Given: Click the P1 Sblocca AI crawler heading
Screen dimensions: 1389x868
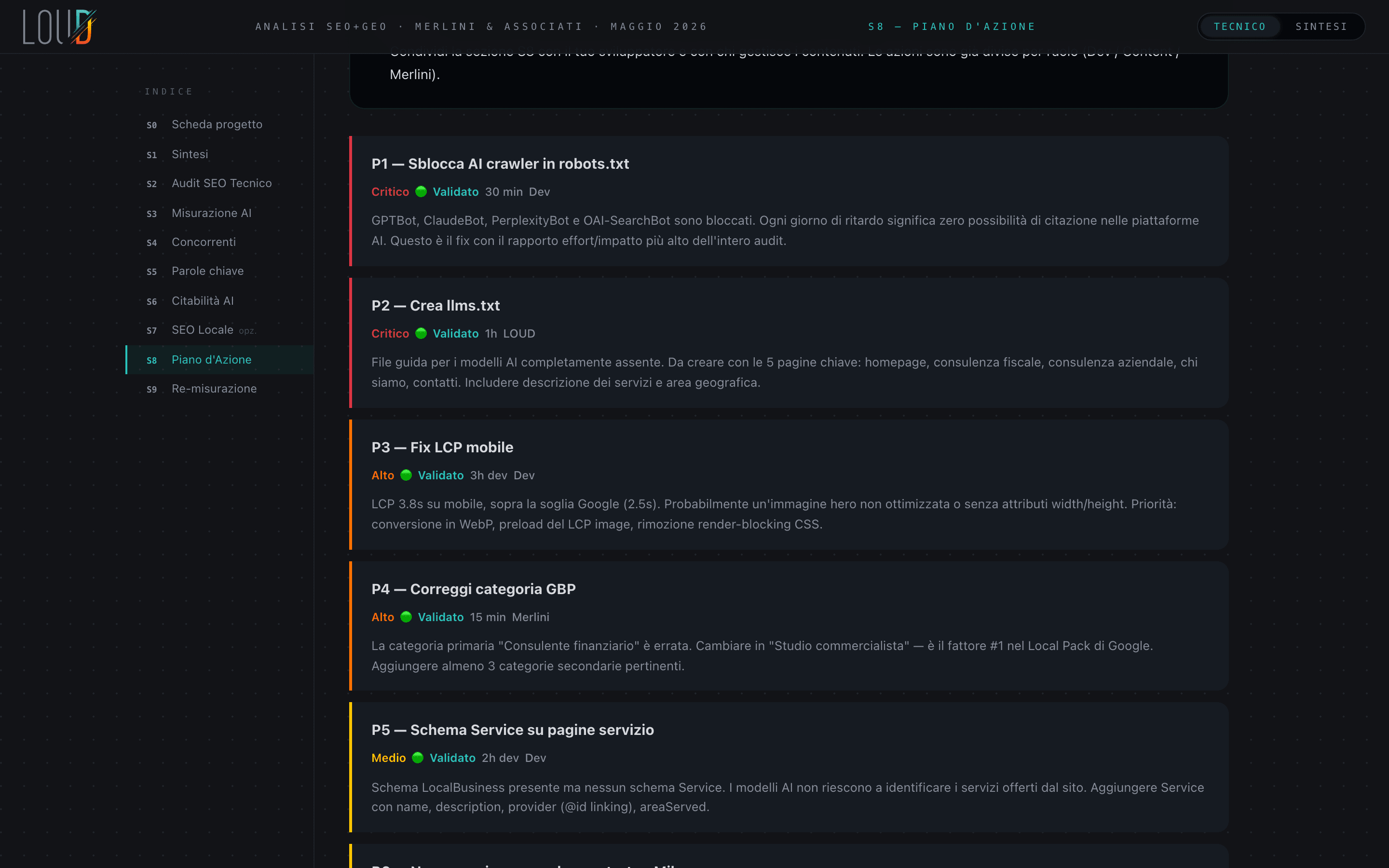Looking at the screenshot, I should click(x=500, y=163).
